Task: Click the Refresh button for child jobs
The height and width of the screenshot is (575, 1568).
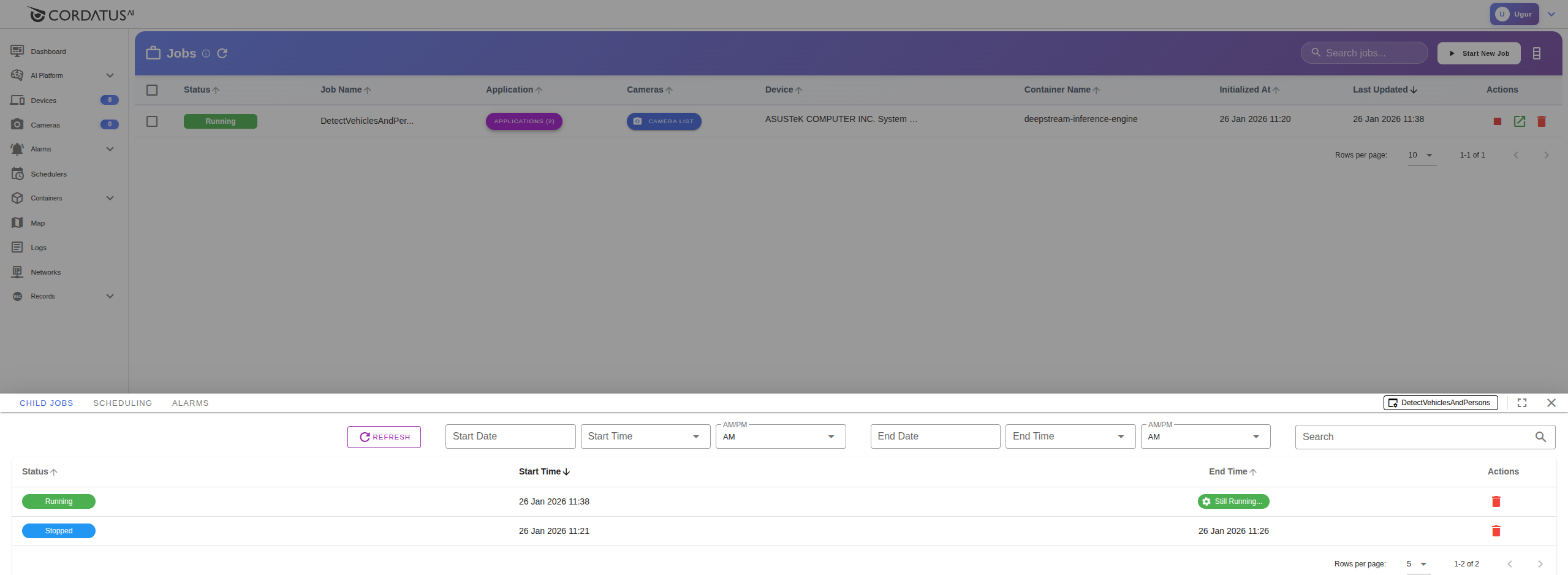Action: click(384, 437)
